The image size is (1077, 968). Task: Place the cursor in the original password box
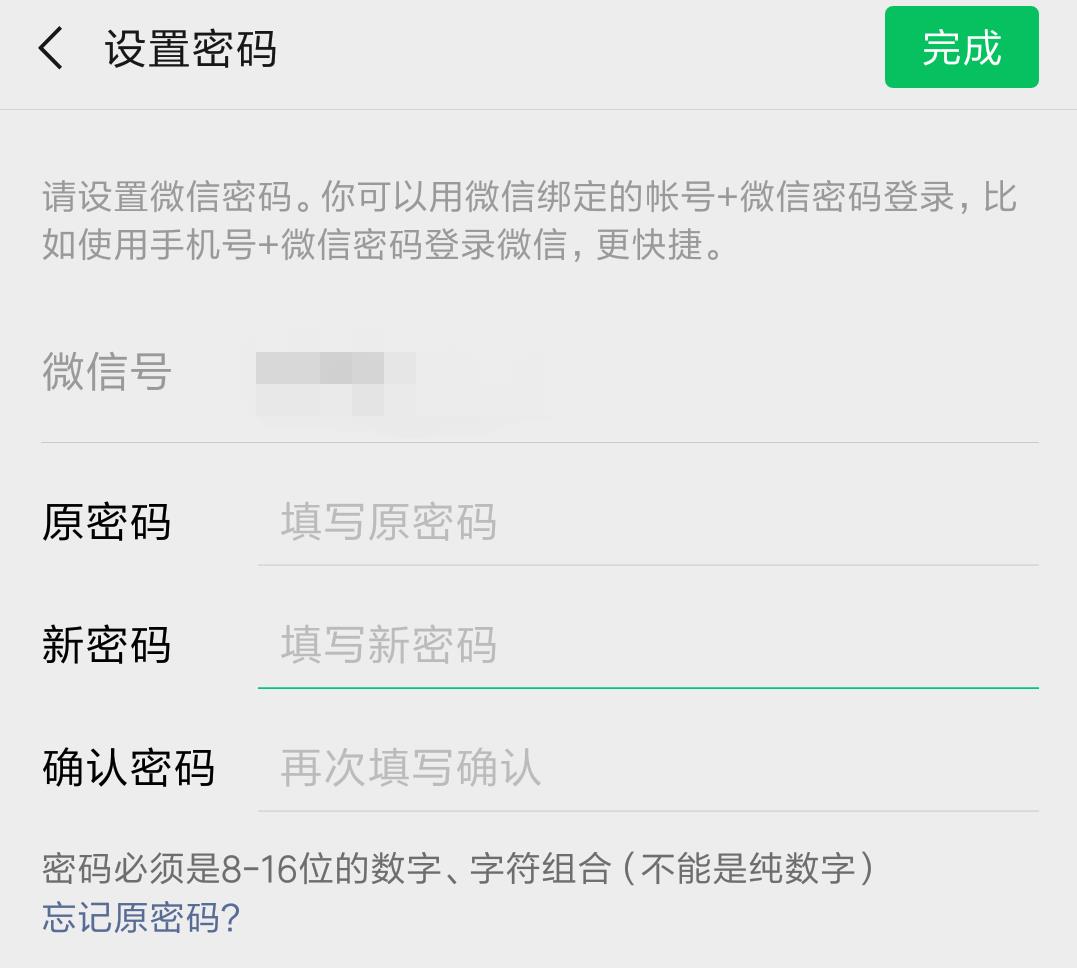coord(648,521)
